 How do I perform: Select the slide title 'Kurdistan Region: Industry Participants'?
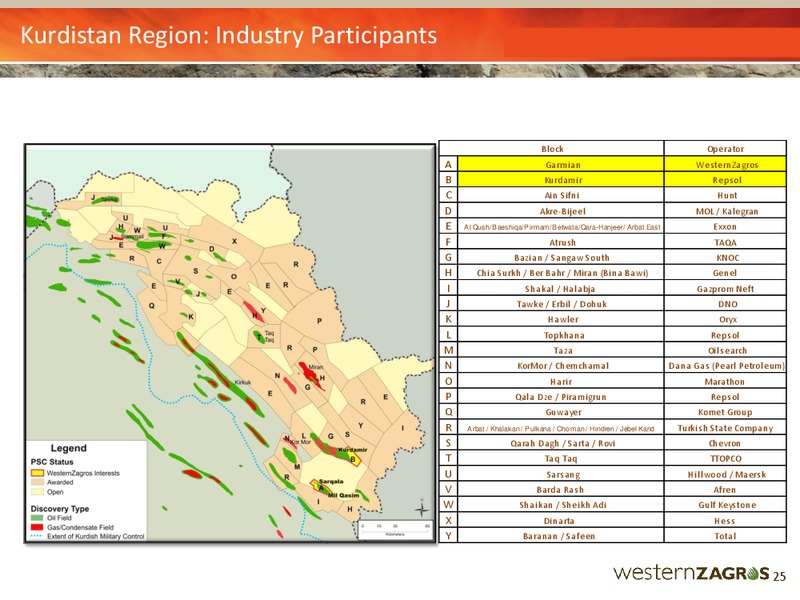(229, 35)
